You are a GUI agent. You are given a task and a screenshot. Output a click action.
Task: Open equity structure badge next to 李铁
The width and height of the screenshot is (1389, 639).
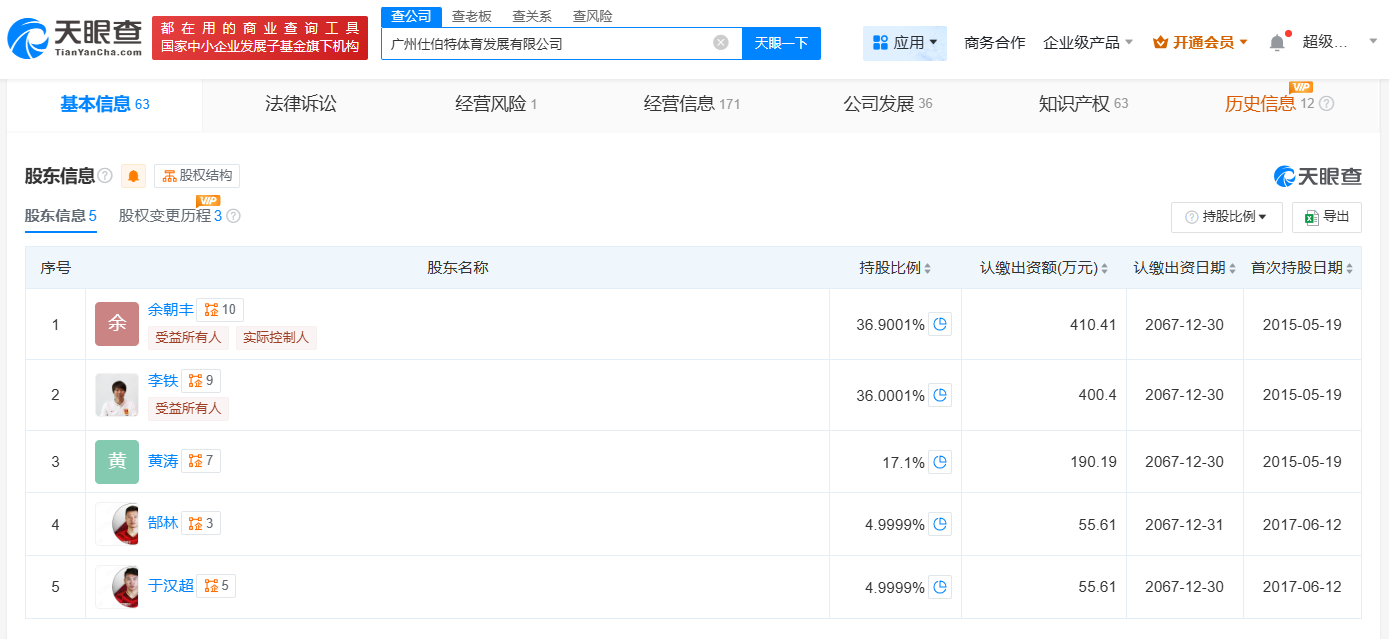click(201, 381)
